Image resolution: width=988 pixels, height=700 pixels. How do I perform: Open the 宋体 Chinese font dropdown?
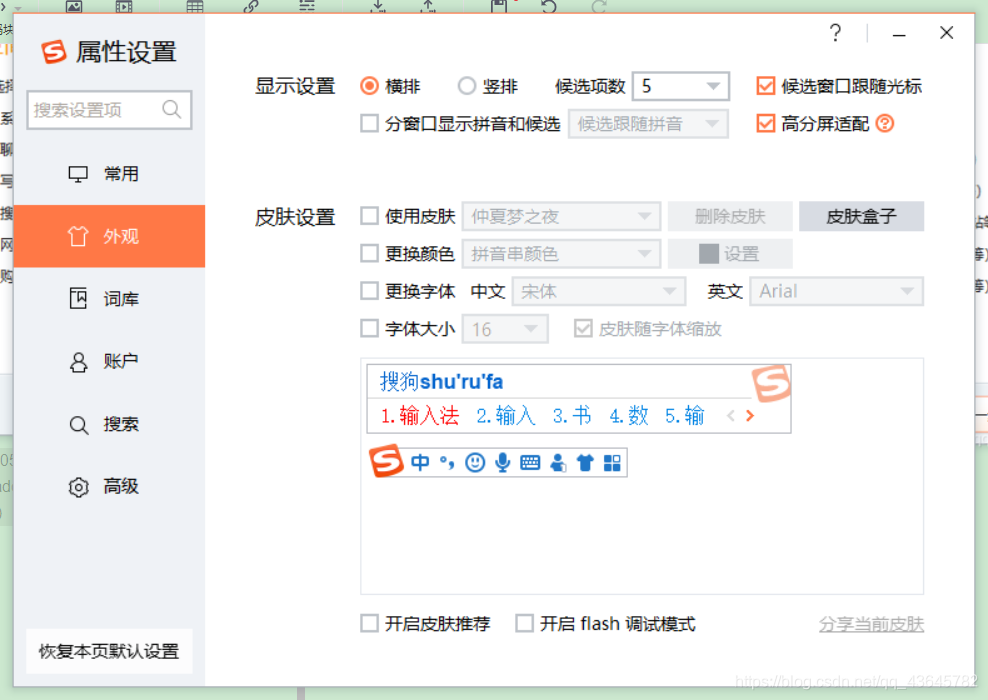[x=599, y=291]
